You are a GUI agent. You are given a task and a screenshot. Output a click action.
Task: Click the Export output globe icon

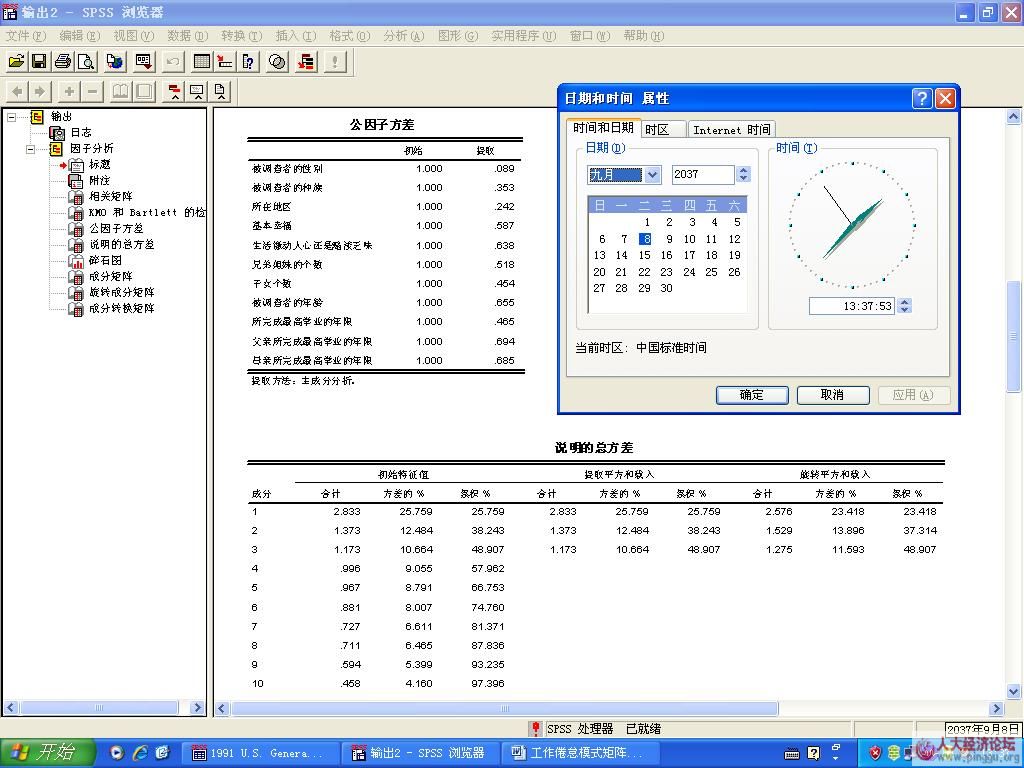[x=115, y=62]
